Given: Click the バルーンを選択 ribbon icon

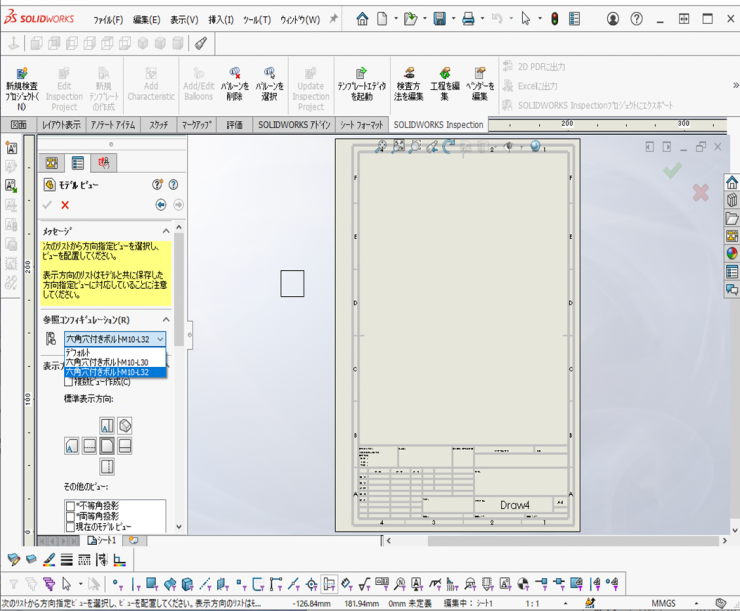Looking at the screenshot, I should tap(269, 74).
